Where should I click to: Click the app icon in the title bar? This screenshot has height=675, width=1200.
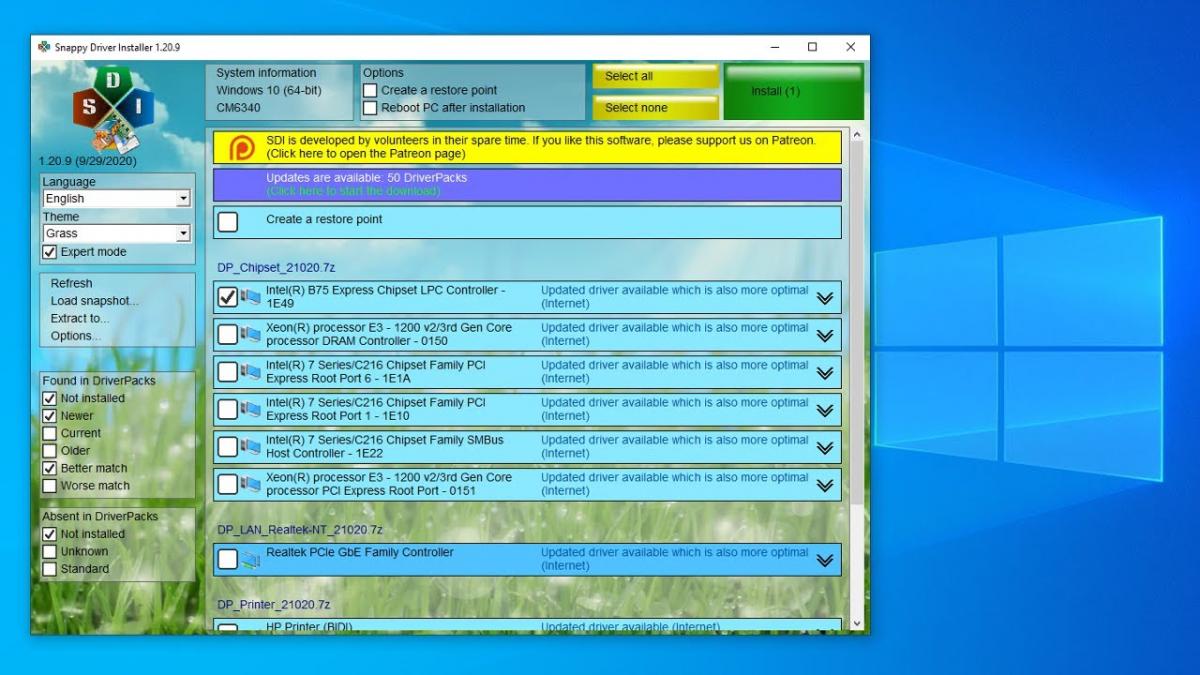point(44,47)
